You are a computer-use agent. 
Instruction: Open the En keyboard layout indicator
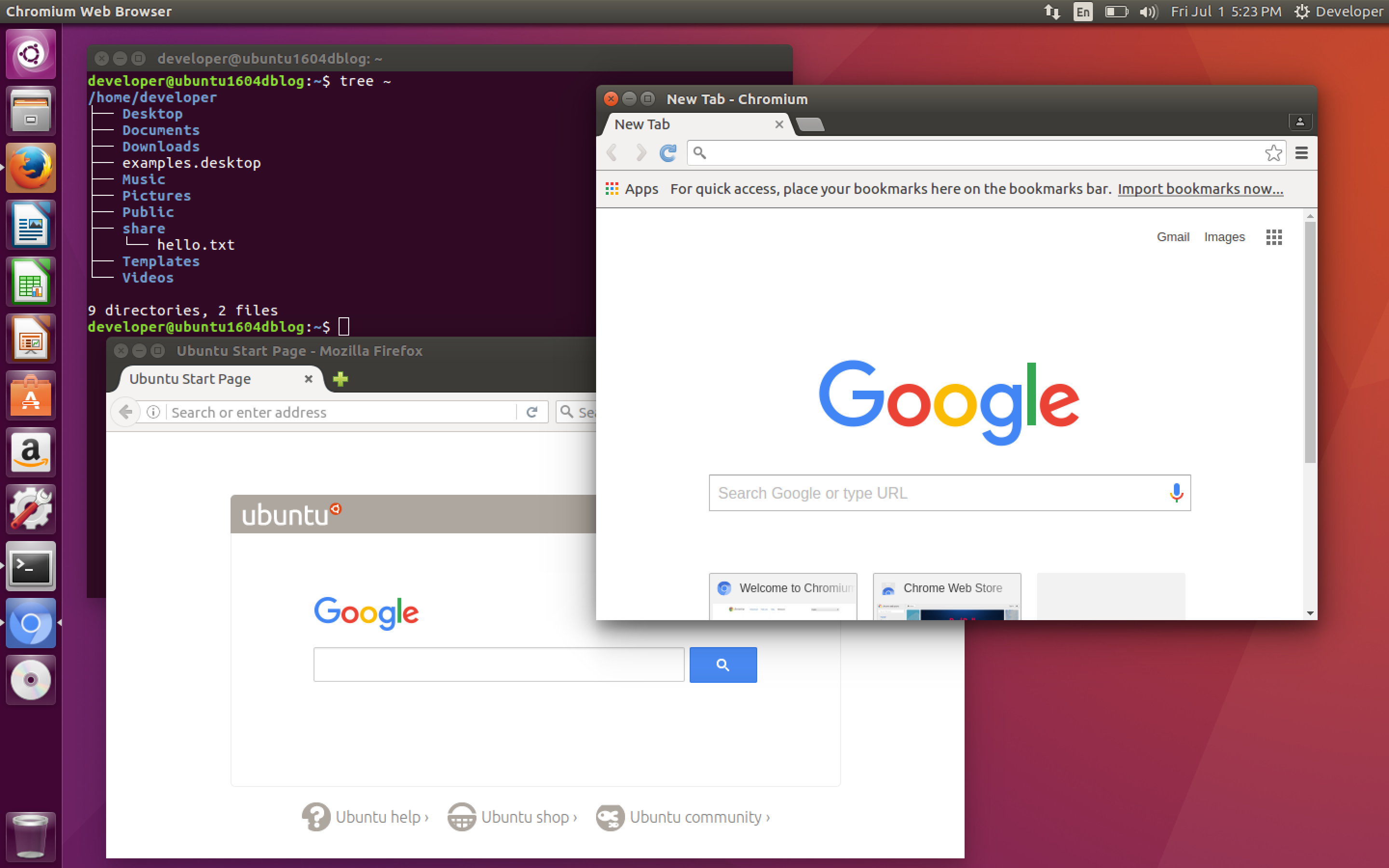coord(1082,12)
